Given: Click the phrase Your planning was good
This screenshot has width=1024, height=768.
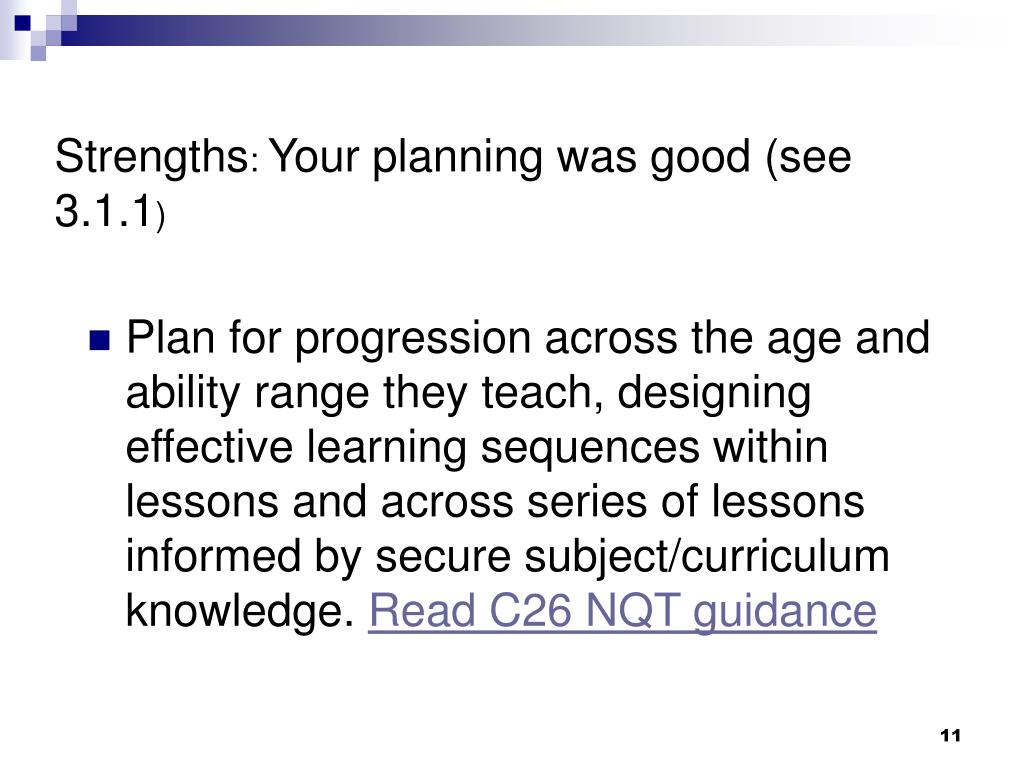Looking at the screenshot, I should pos(509,158).
